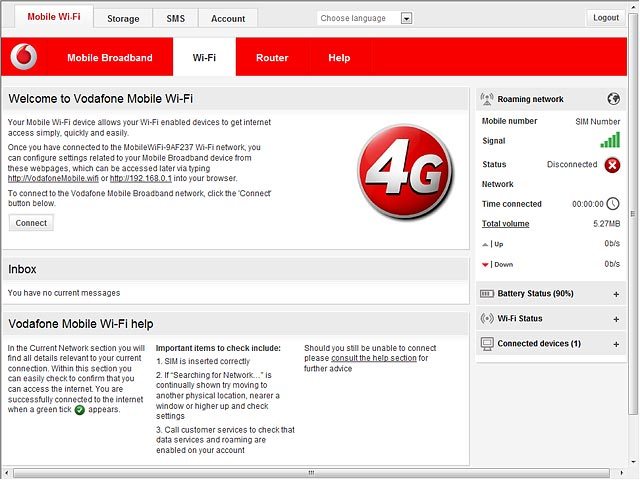640x480 pixels.
Task: Click the red Down arrow traffic icon
Action: tap(485, 265)
